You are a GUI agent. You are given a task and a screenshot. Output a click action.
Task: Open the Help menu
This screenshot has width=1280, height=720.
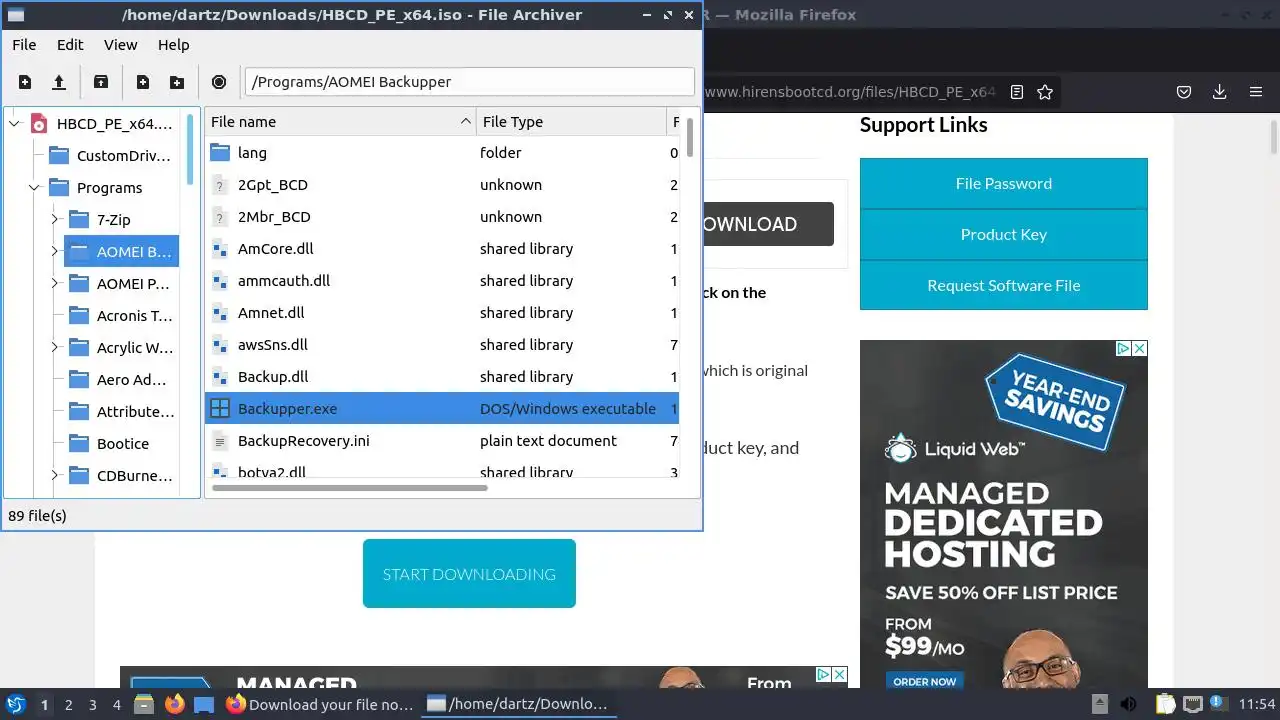click(173, 45)
